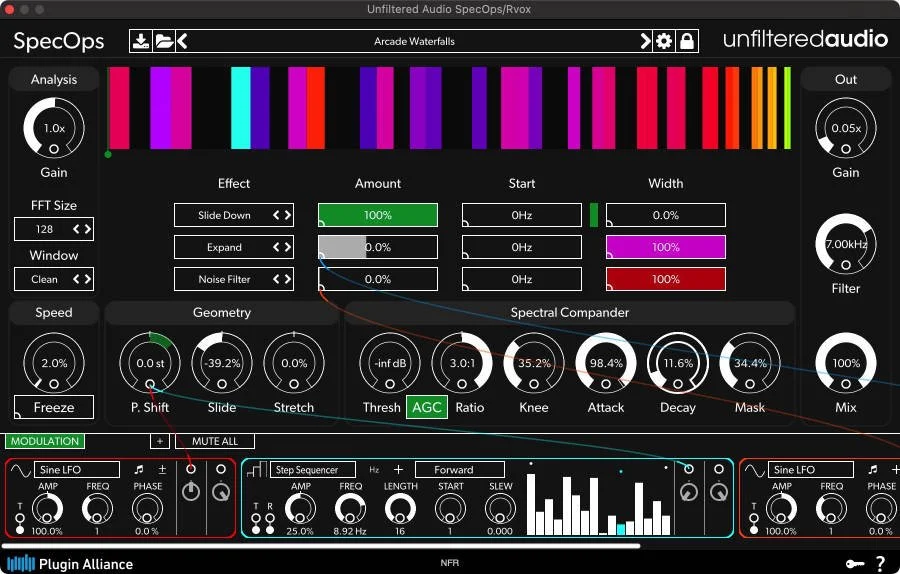Open help via the question mark icon

tap(881, 564)
